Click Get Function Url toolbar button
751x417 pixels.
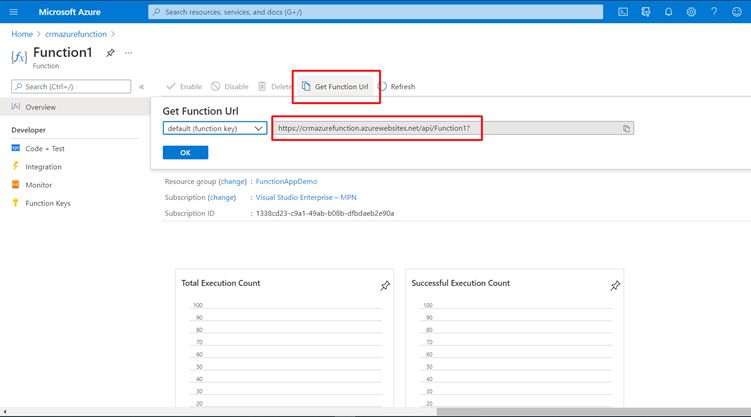[335, 87]
